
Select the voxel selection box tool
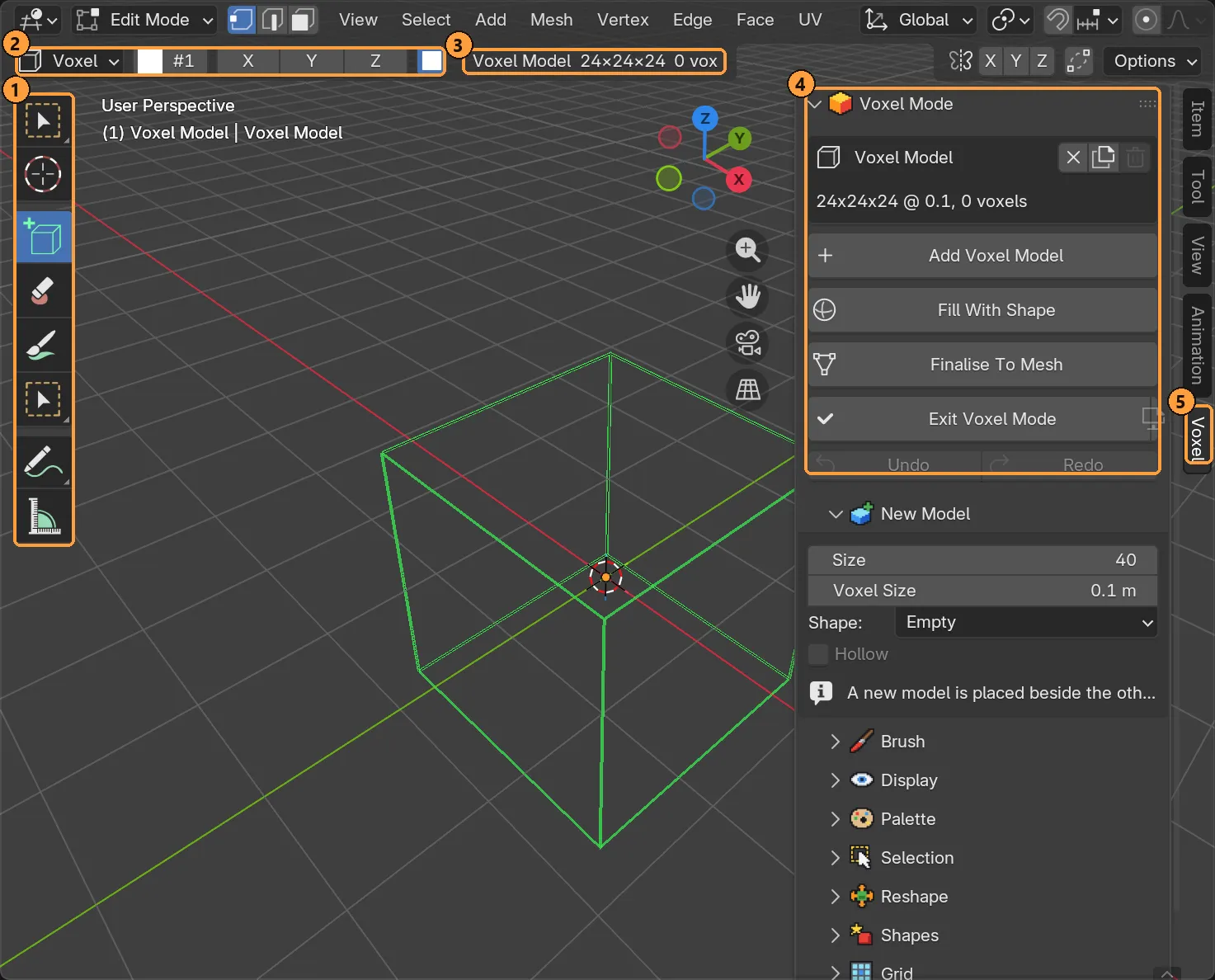point(43,400)
